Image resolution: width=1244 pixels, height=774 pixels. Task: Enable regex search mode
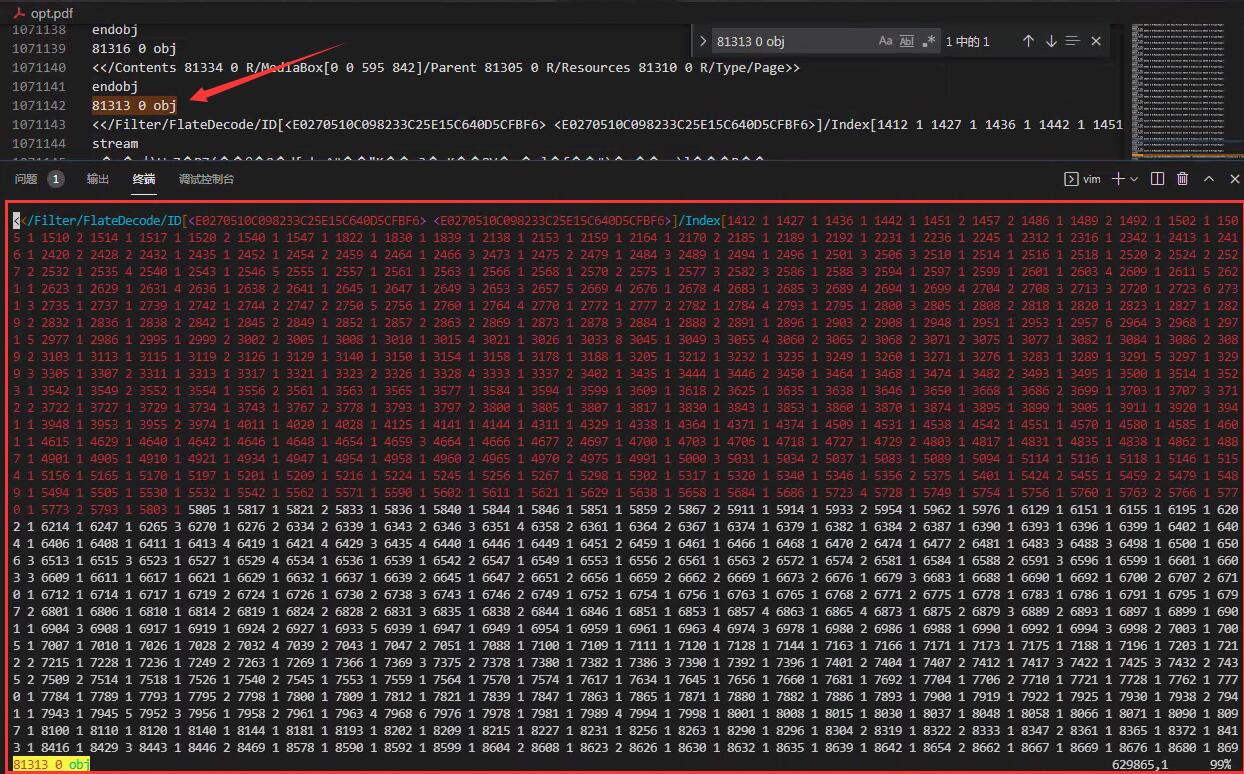tap(928, 40)
